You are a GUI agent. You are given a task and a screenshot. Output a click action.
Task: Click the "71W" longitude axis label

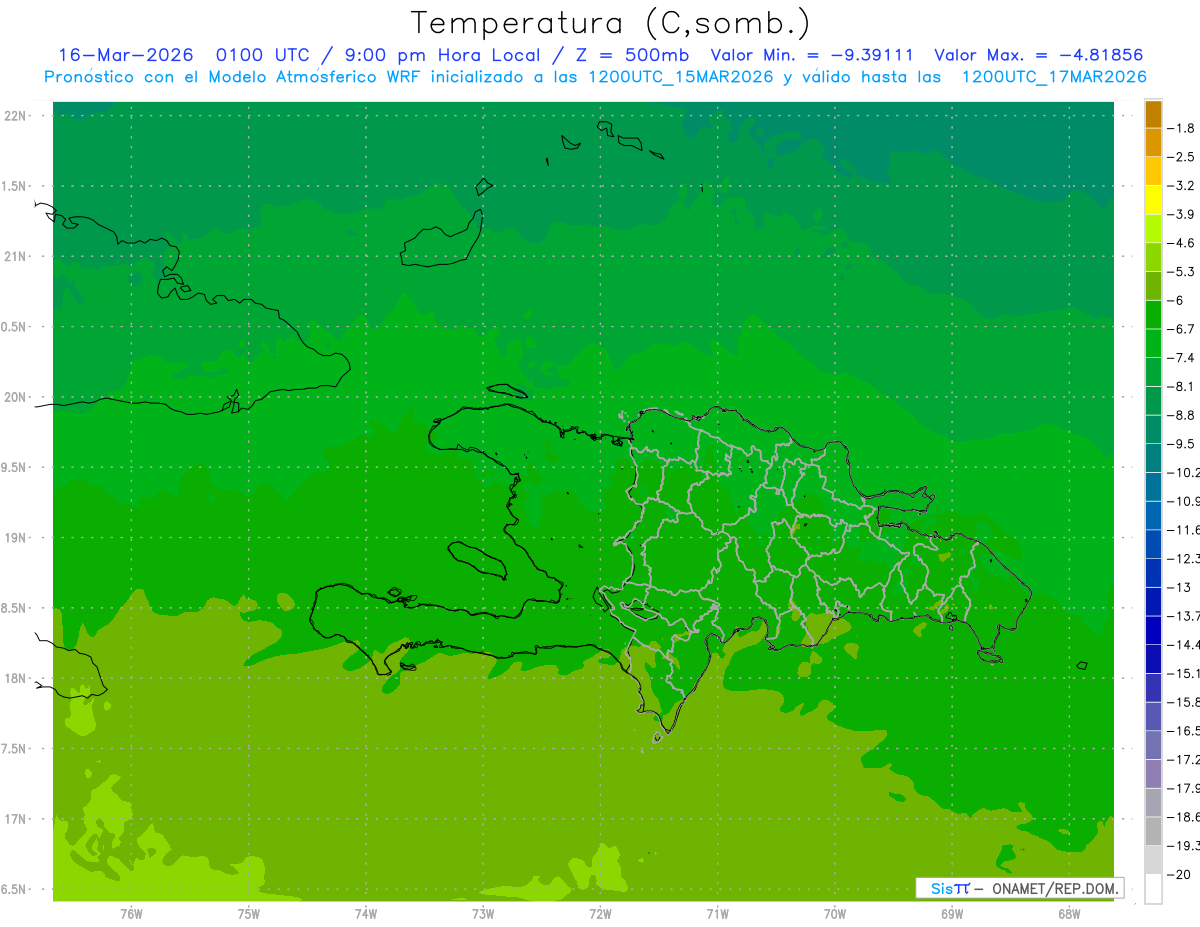[717, 913]
